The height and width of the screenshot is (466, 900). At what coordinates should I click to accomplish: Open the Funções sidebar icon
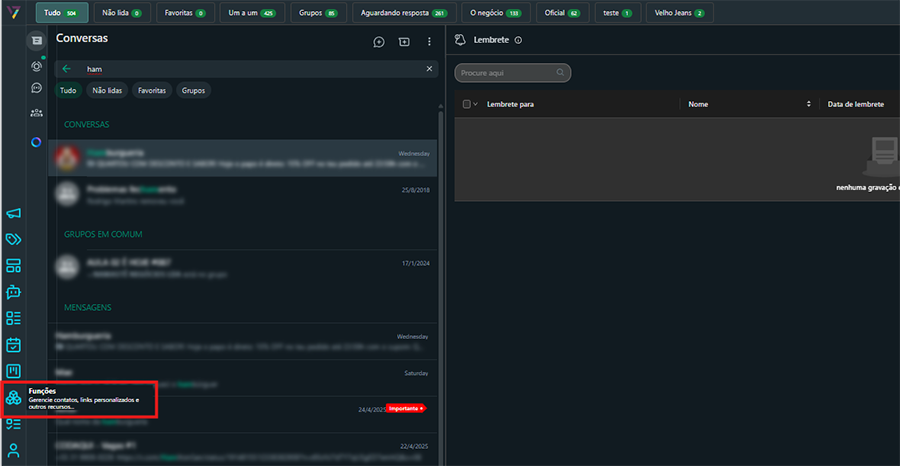[13, 398]
